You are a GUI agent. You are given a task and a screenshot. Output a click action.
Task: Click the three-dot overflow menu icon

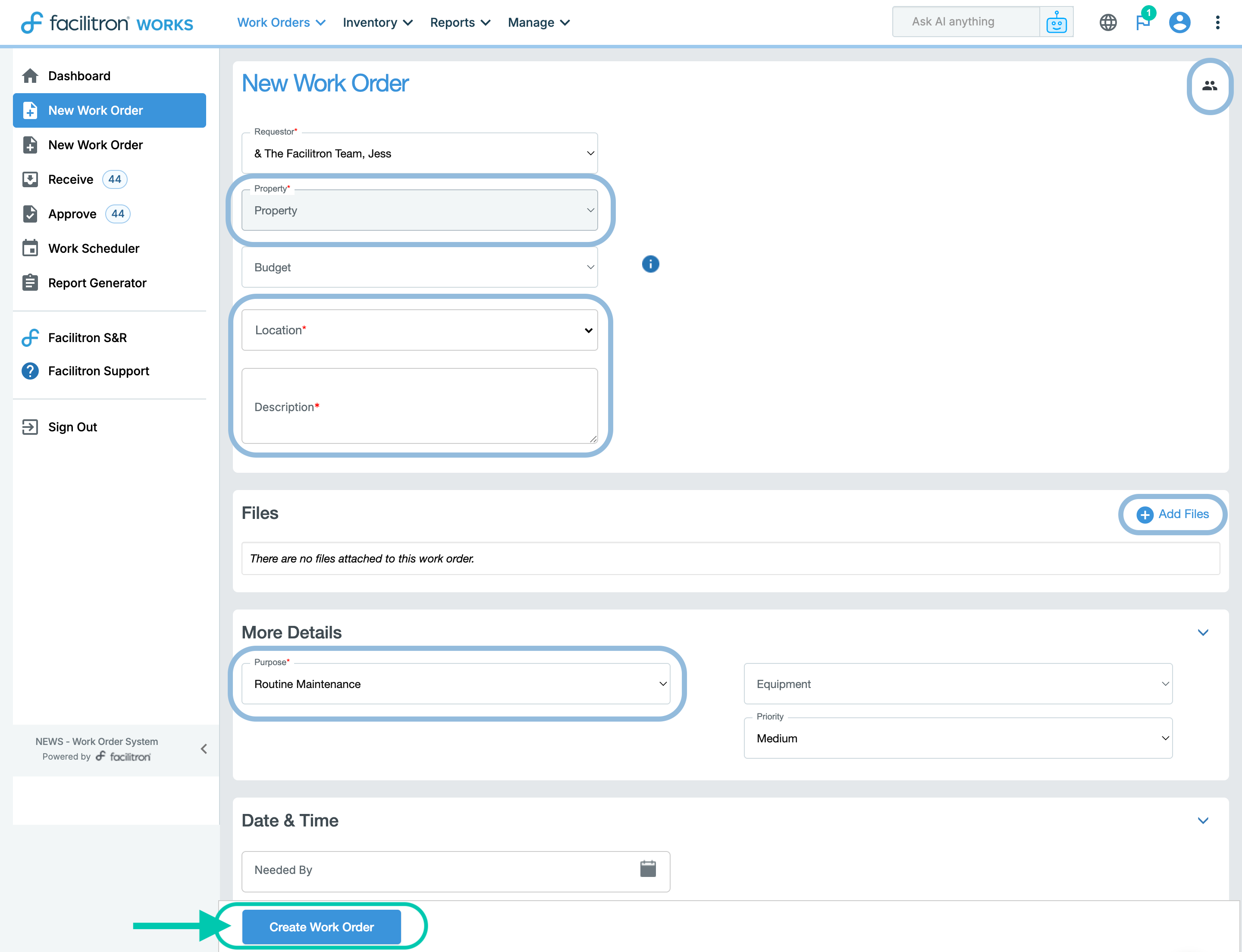coord(1217,23)
